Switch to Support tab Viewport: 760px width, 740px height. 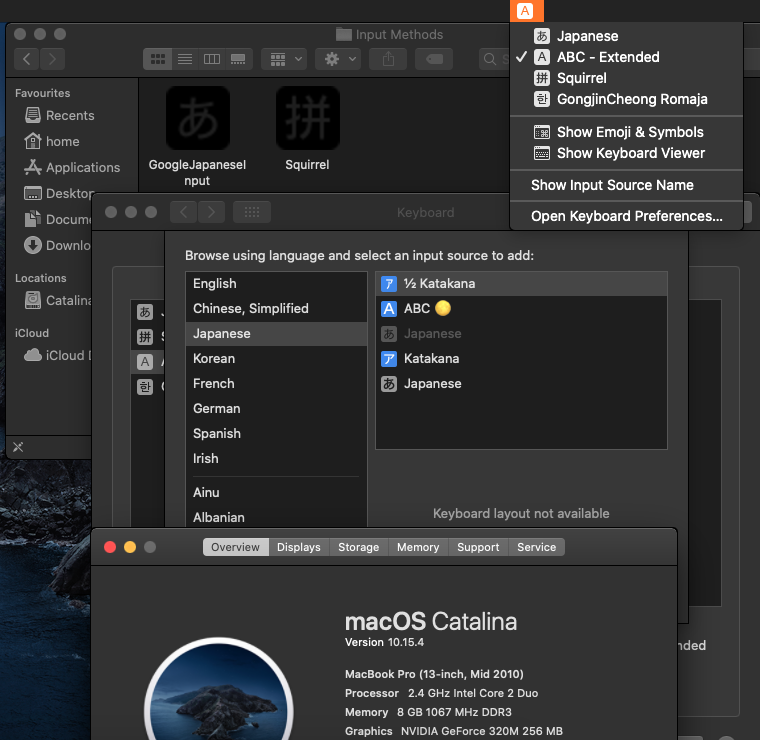[x=478, y=547]
